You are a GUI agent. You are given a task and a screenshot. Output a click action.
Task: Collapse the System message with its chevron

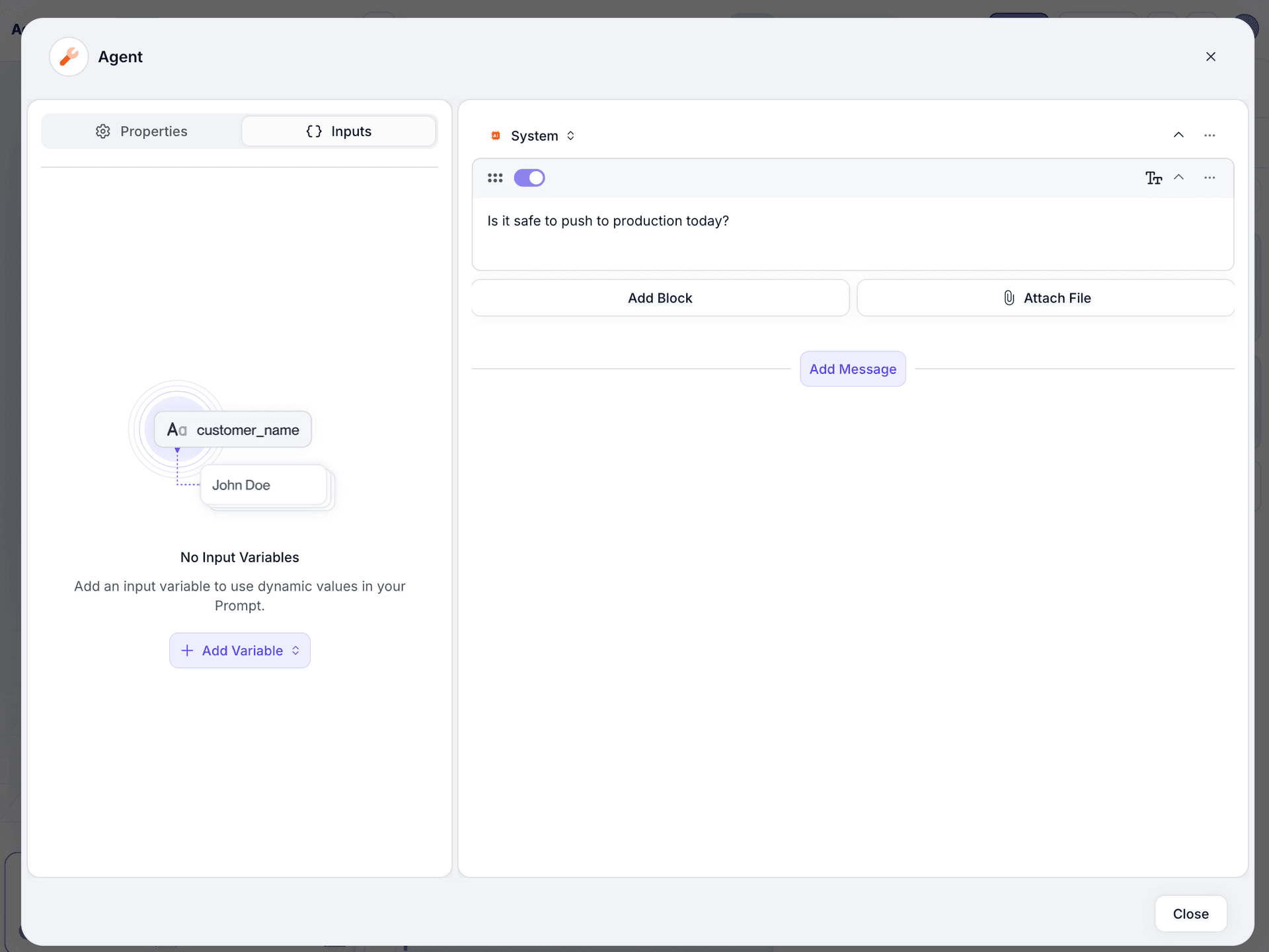(1179, 135)
